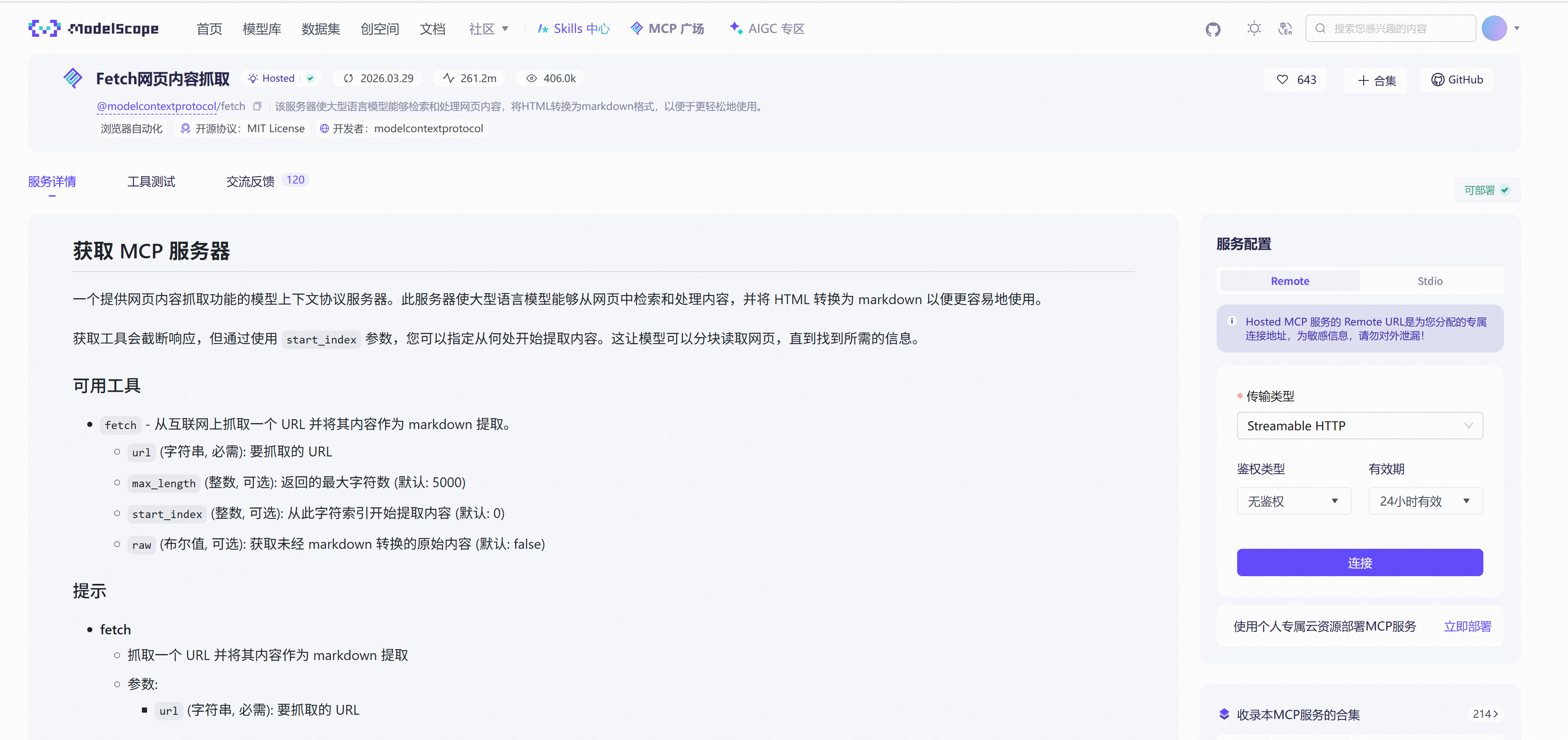Select the Remote configuration mode
Screen dimensions: 1568x740
tap(1289, 281)
